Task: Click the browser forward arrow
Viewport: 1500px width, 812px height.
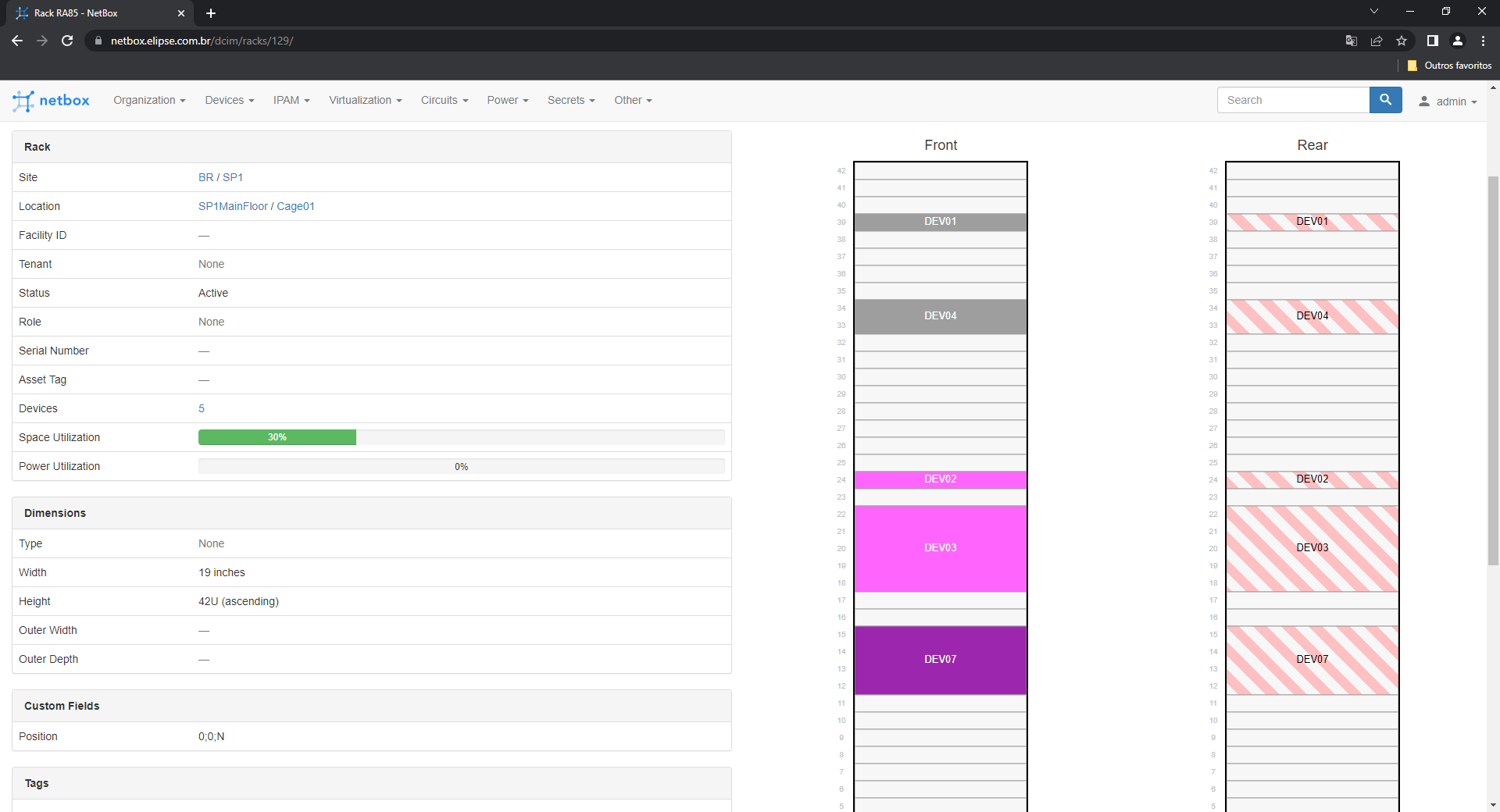Action: click(42, 41)
